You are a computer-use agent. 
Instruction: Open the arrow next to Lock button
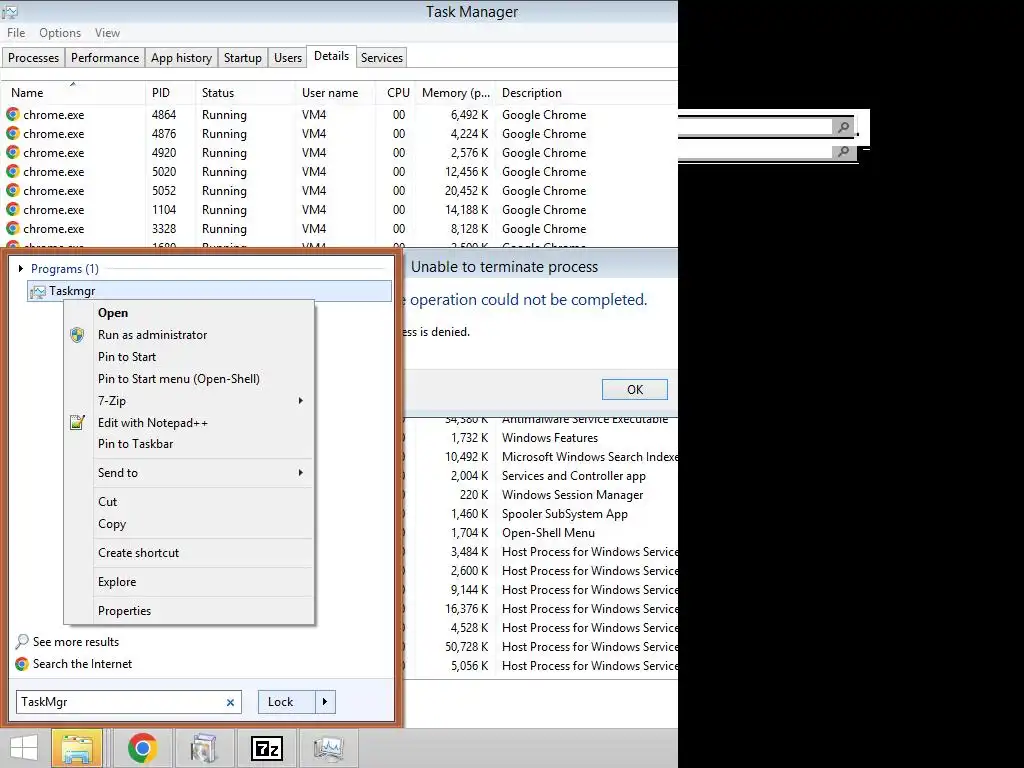click(x=325, y=702)
